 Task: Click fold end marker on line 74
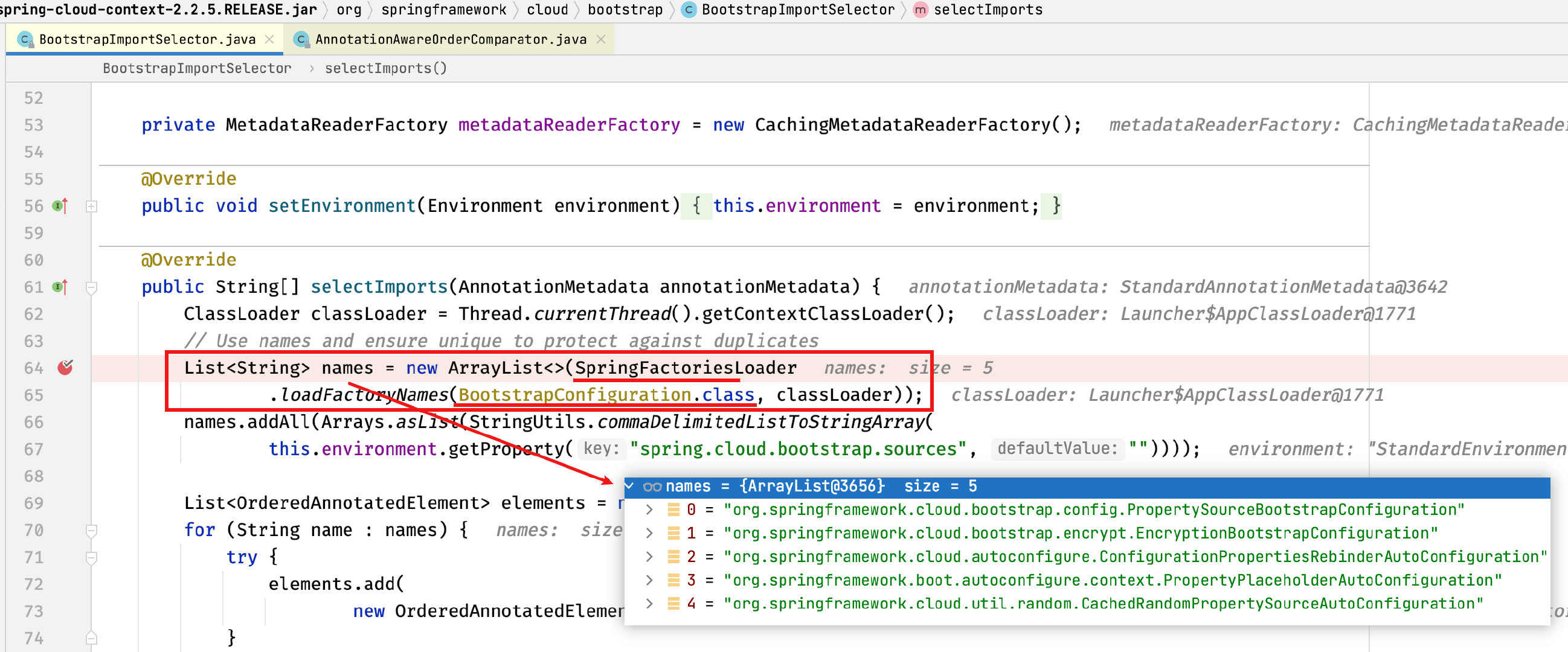91,638
